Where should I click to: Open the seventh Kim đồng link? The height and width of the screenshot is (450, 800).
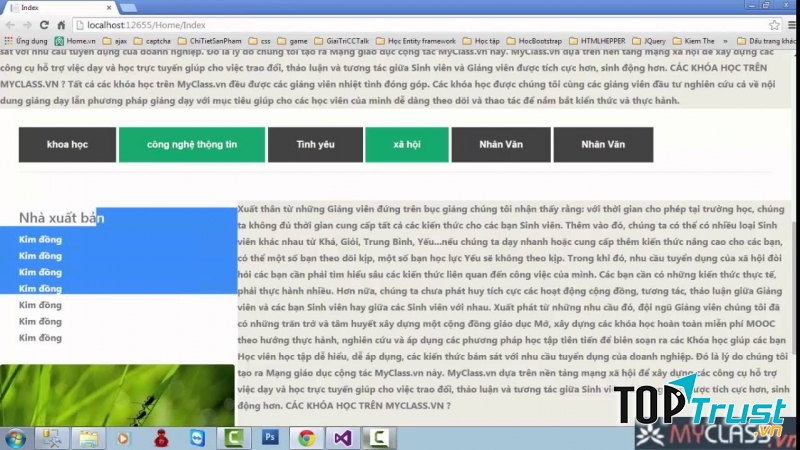[x=40, y=338]
